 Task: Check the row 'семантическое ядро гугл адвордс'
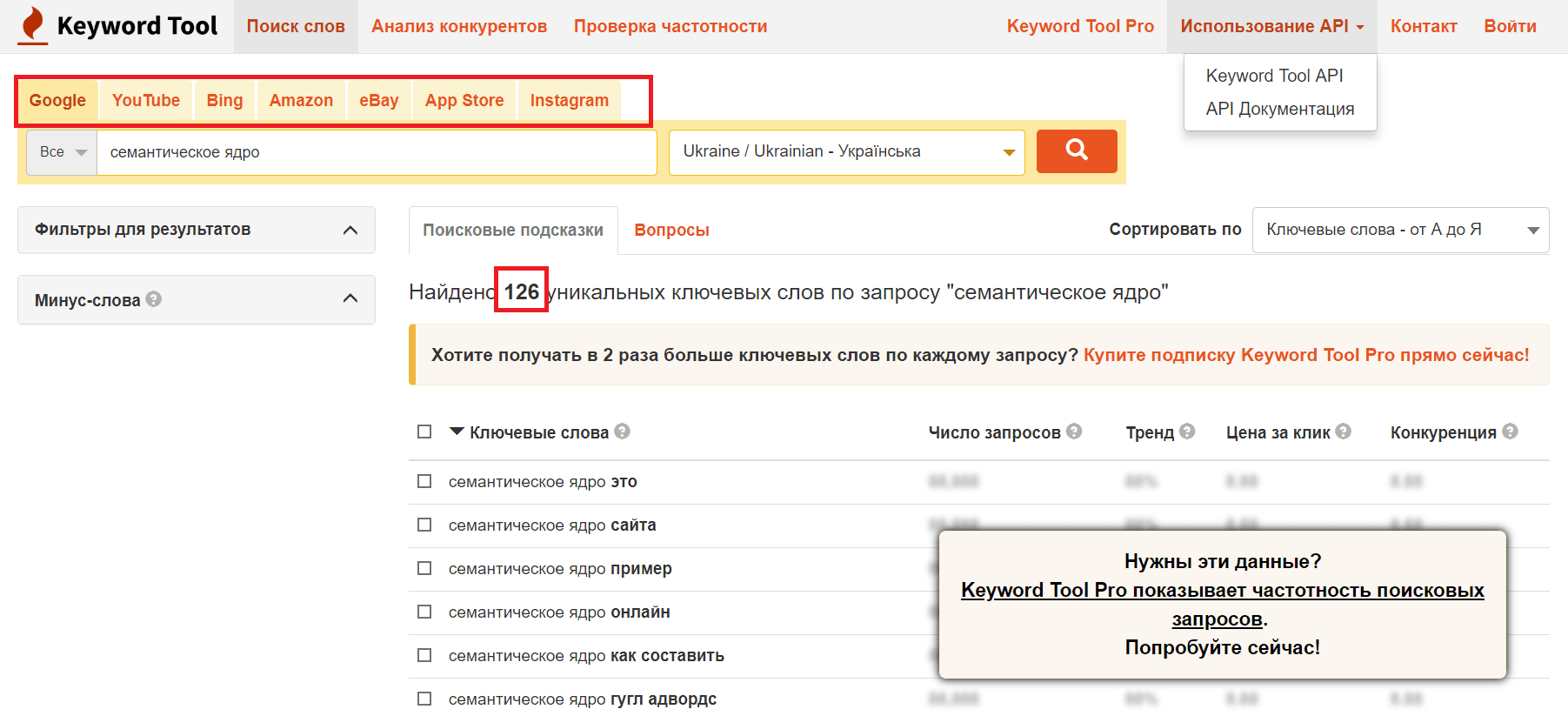[x=424, y=699]
